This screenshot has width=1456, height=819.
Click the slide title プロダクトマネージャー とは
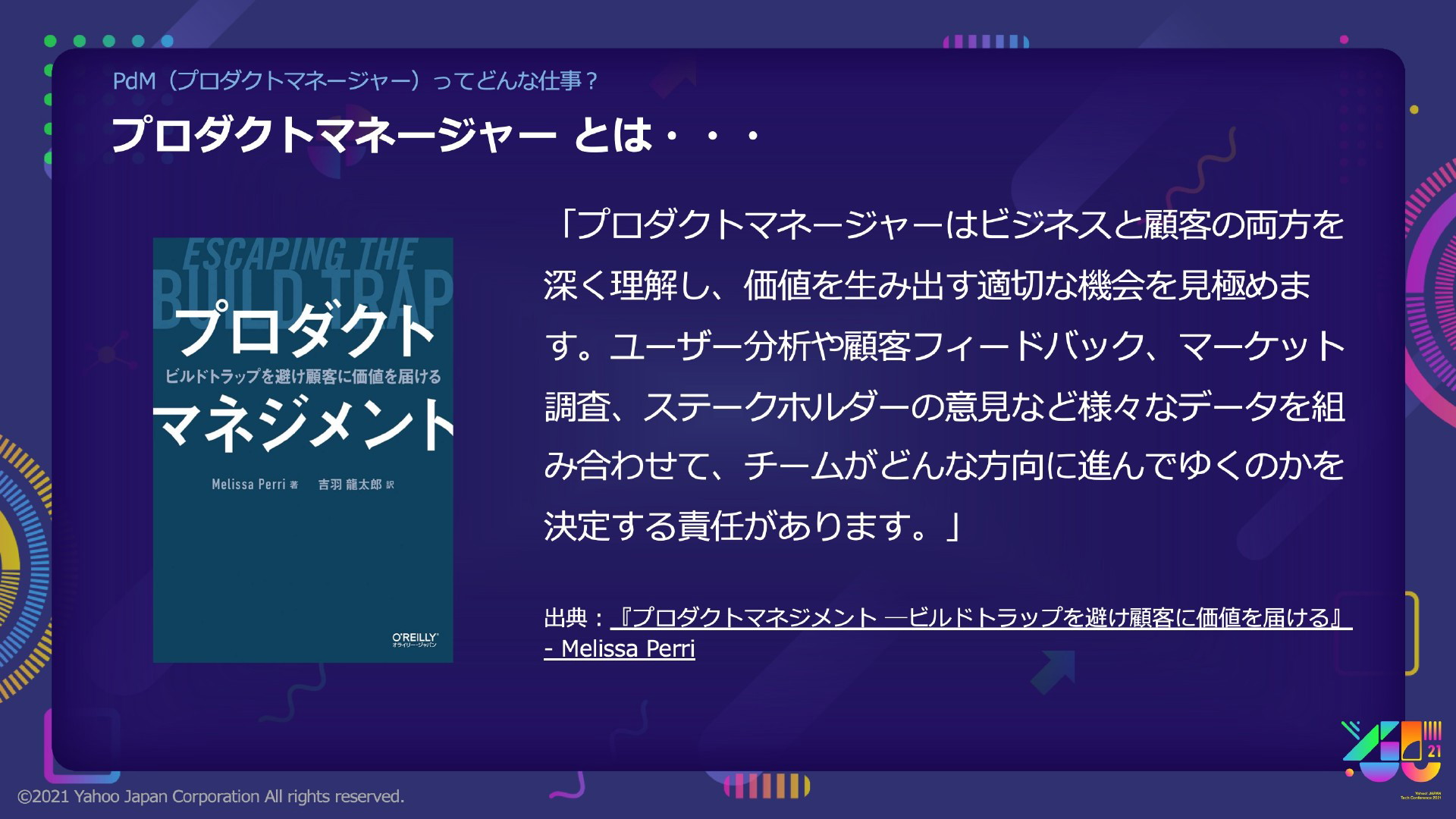[435, 134]
